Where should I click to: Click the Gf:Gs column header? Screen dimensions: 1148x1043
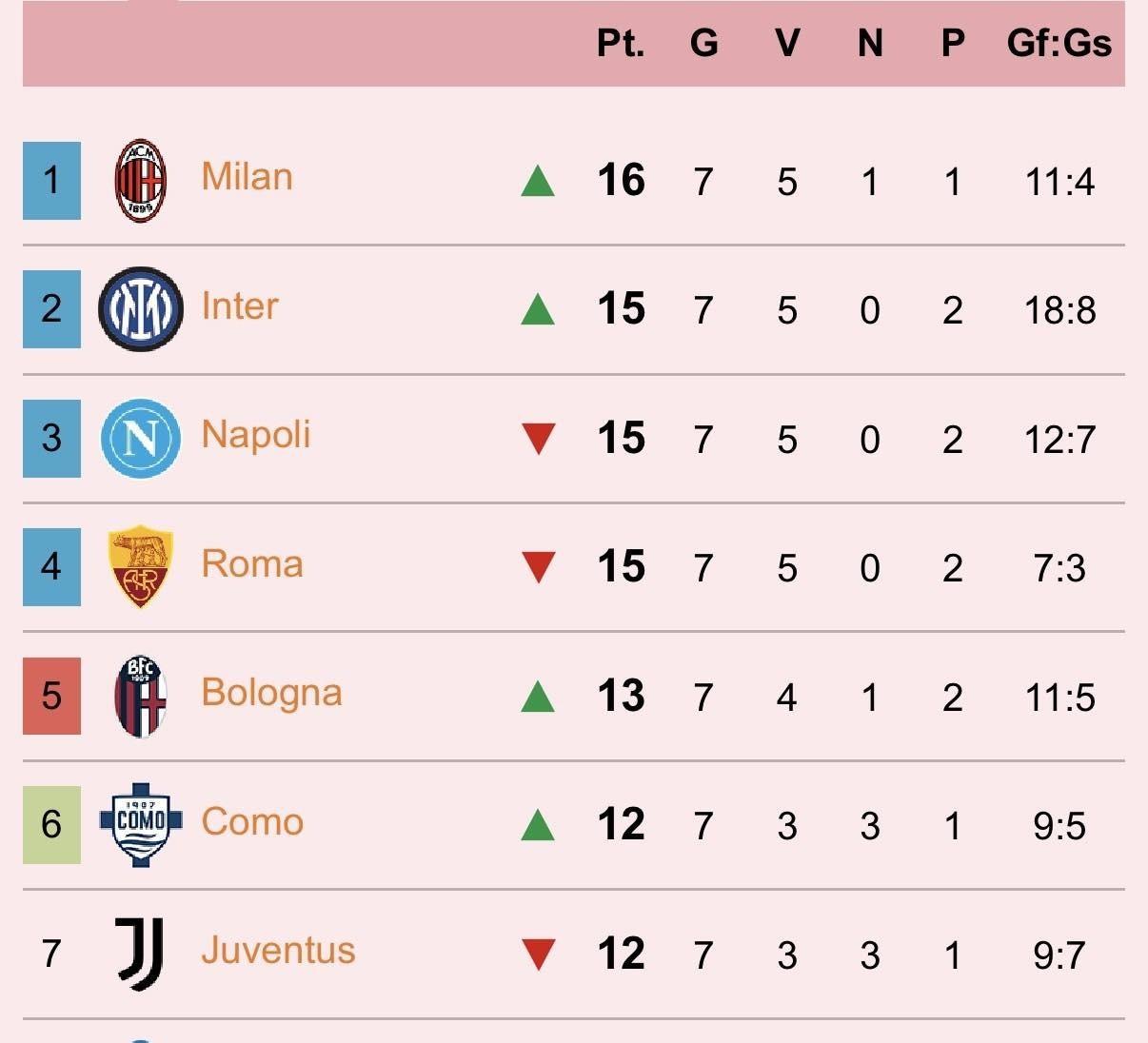point(1059,44)
